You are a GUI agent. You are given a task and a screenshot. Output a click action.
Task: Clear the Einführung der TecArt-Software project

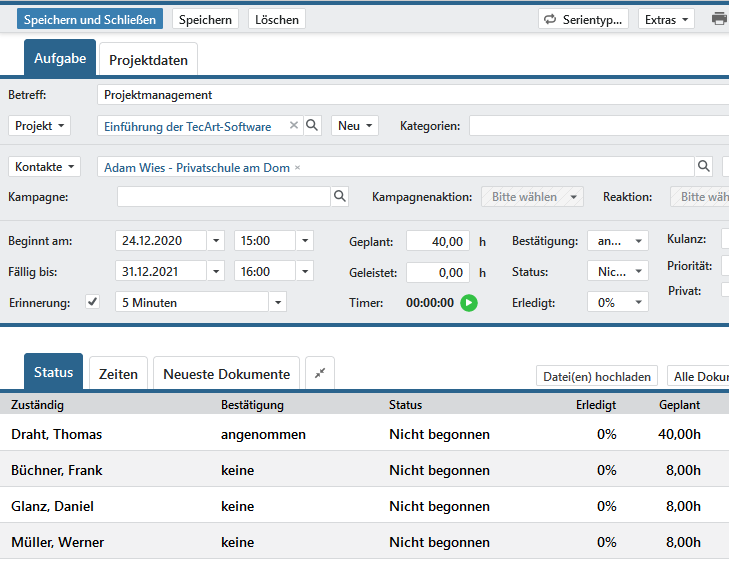(x=293, y=125)
